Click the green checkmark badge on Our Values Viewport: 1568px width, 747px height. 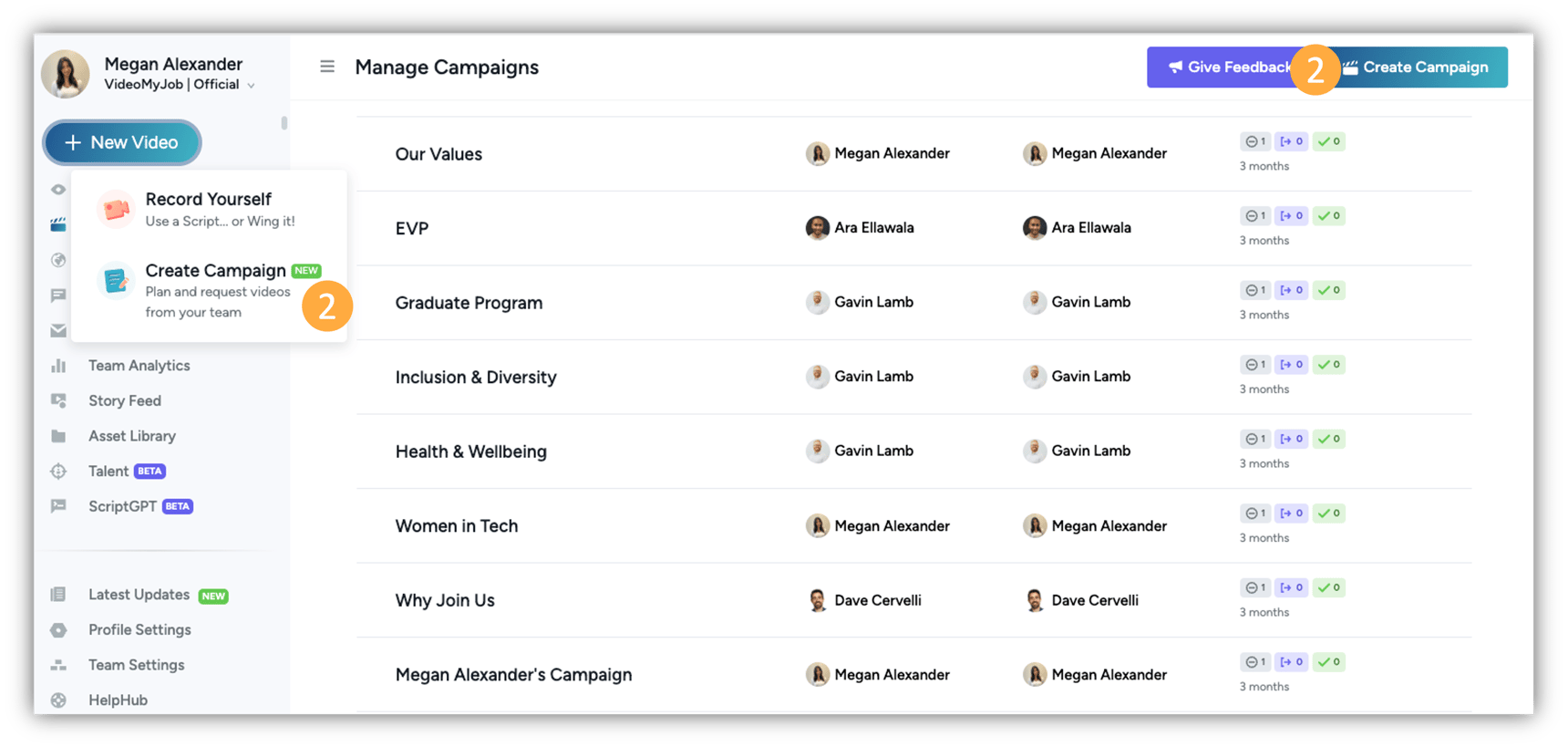(x=1328, y=141)
